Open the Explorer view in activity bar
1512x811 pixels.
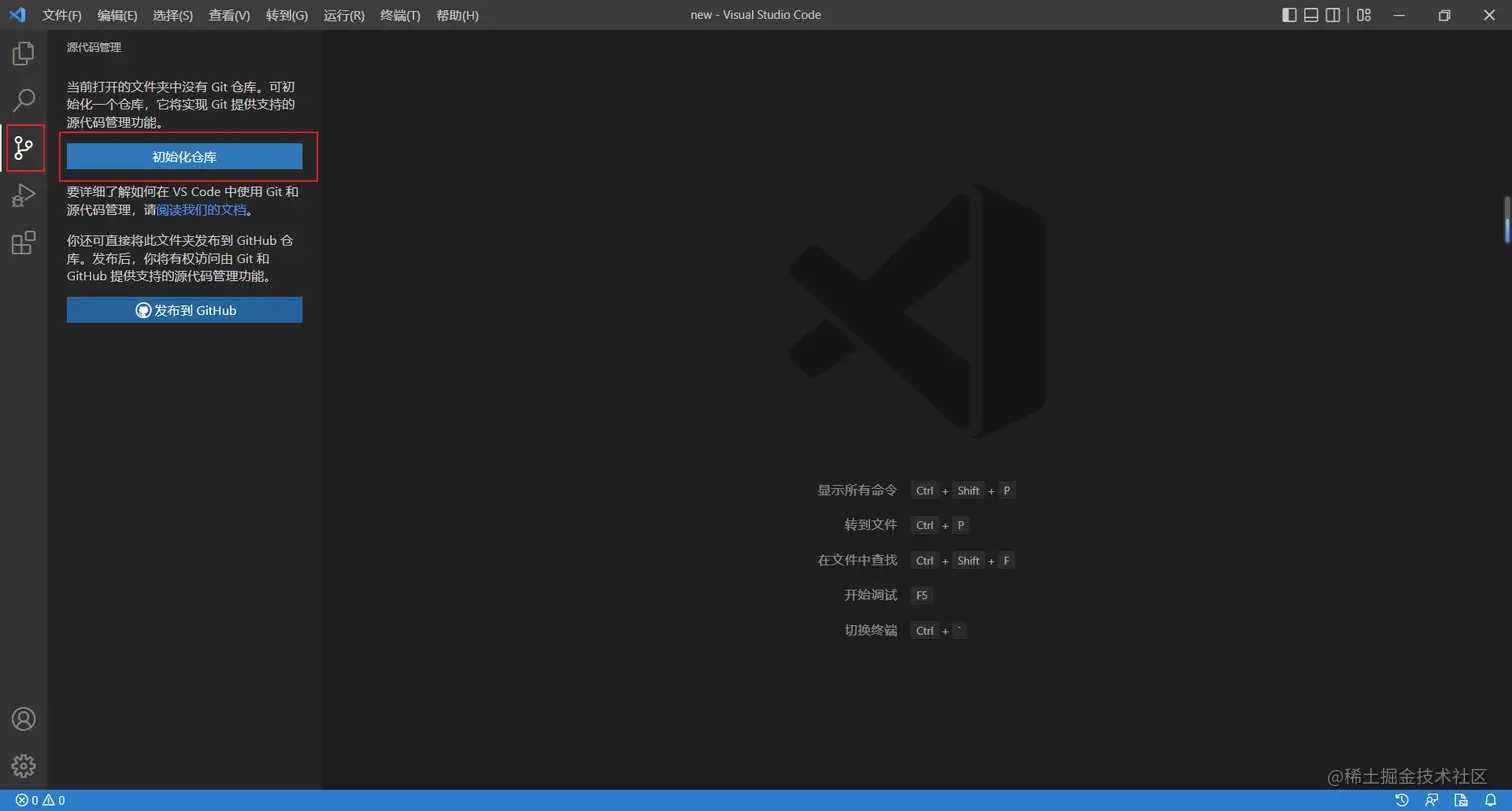point(23,54)
